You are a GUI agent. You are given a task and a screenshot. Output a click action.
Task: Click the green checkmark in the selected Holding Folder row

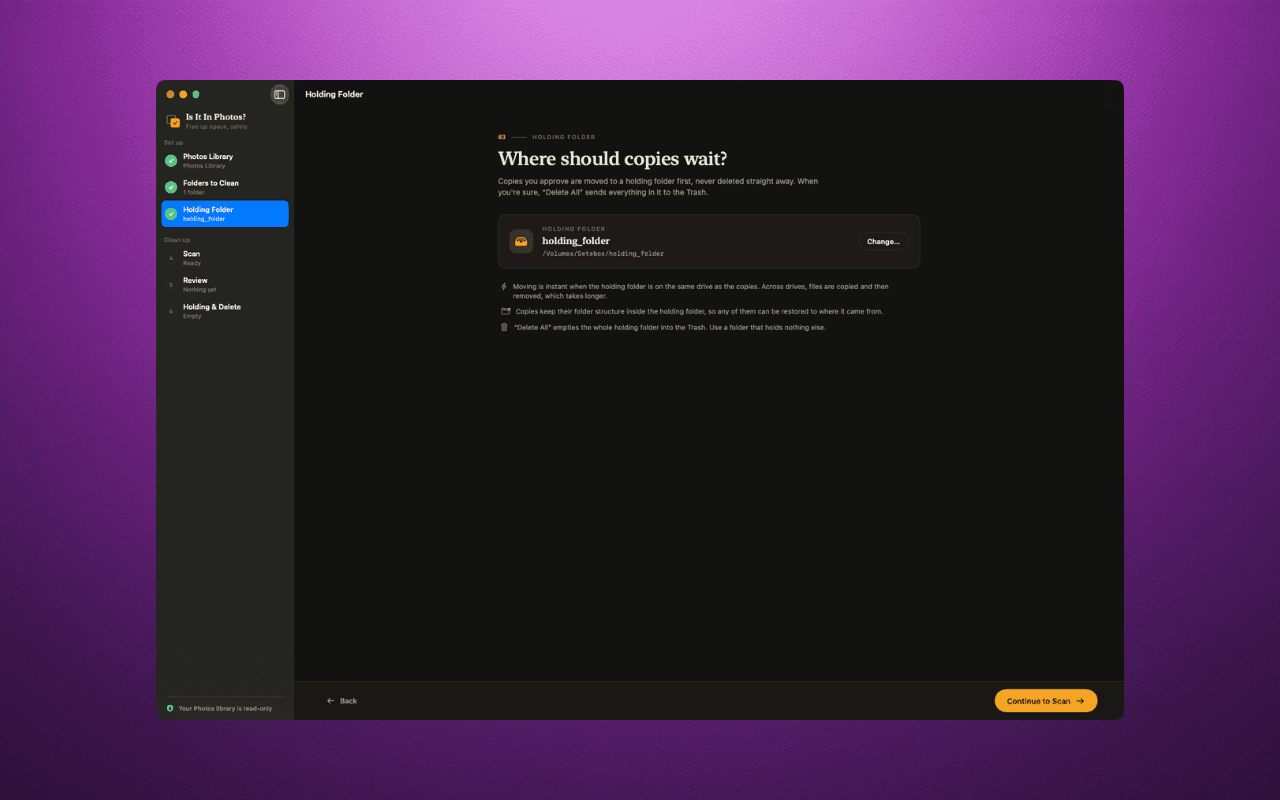tap(171, 213)
